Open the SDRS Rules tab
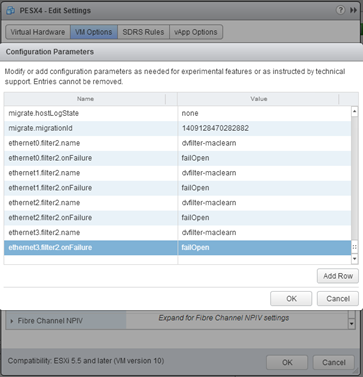This screenshot has height=377, width=363. (143, 32)
